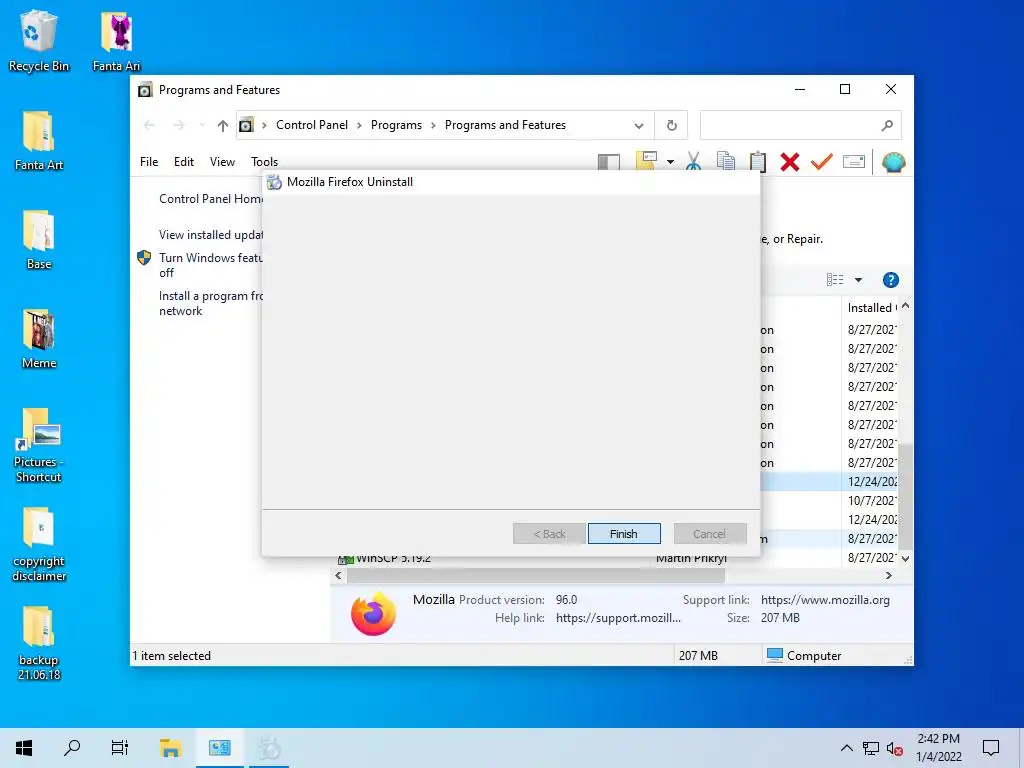
Task: Open the File menu
Action: (149, 162)
